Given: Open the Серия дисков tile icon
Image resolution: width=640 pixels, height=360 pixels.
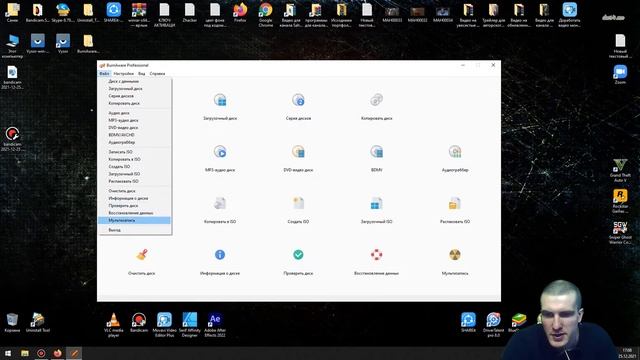Looking at the screenshot, I should 298,100.
